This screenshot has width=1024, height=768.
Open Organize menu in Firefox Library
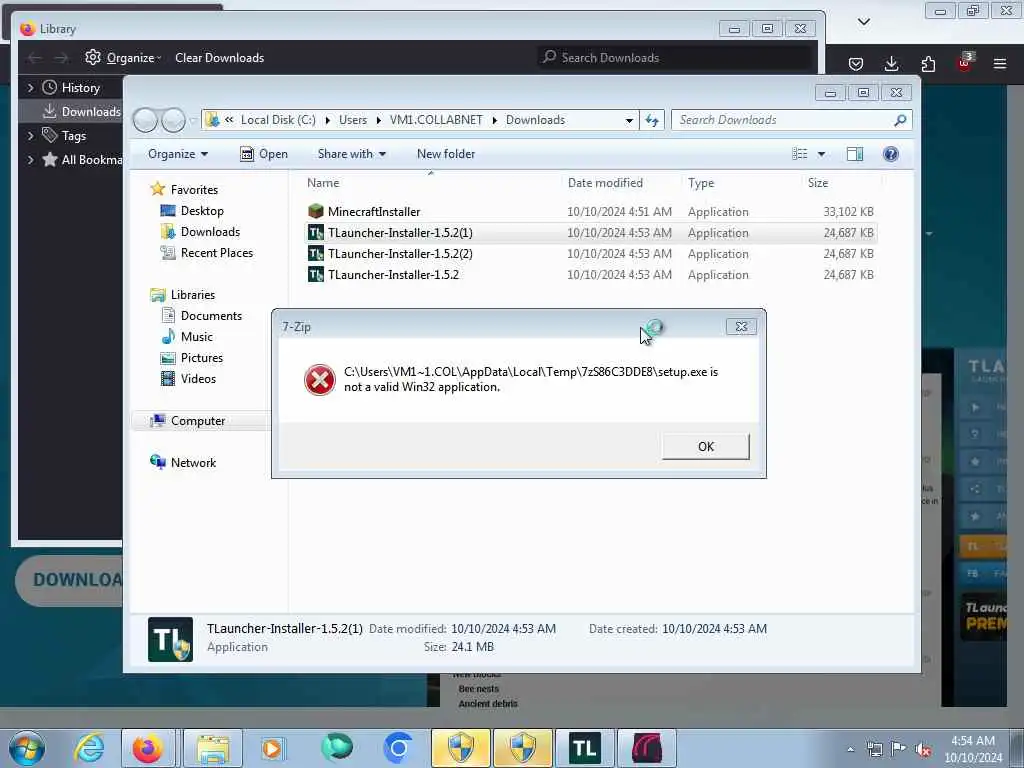tap(123, 57)
